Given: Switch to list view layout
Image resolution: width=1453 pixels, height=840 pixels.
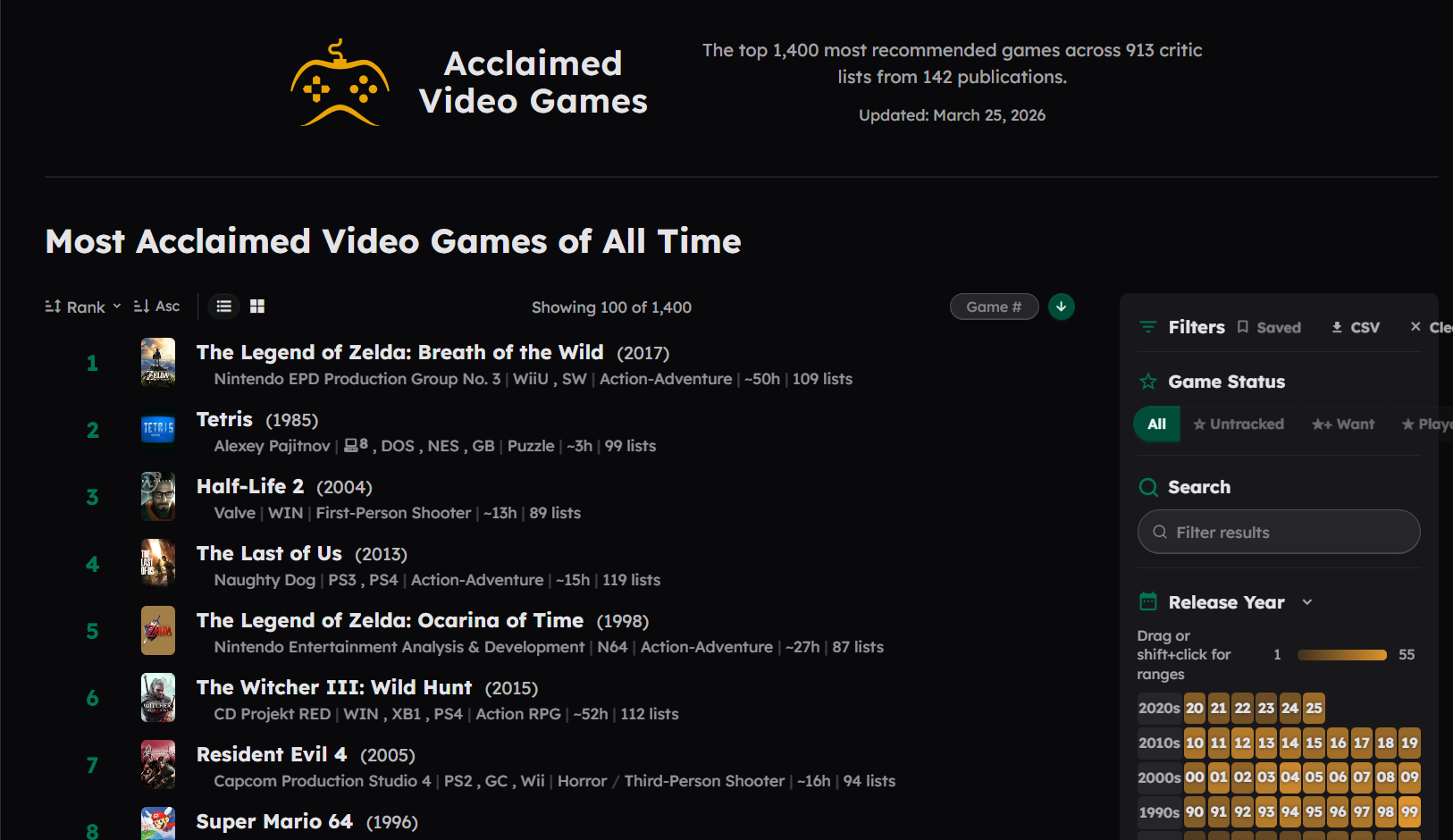Looking at the screenshot, I should 224,307.
